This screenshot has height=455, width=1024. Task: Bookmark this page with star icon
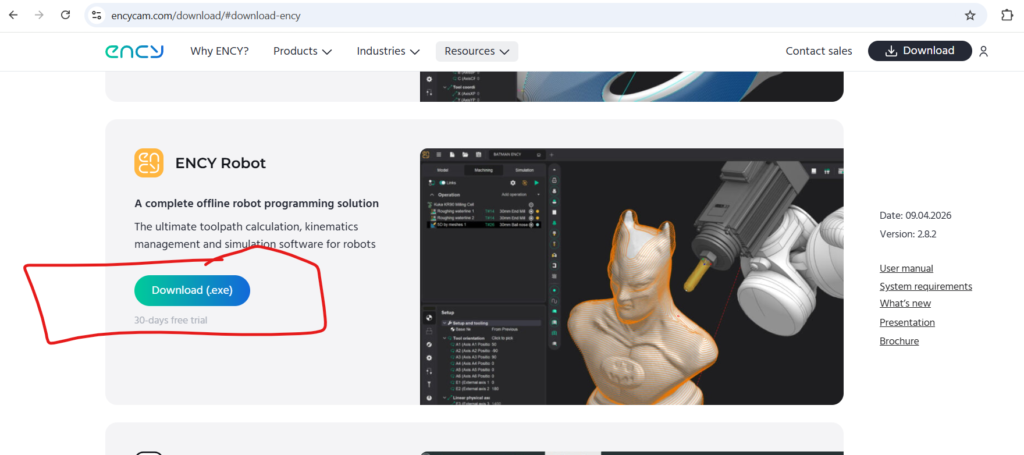(969, 15)
